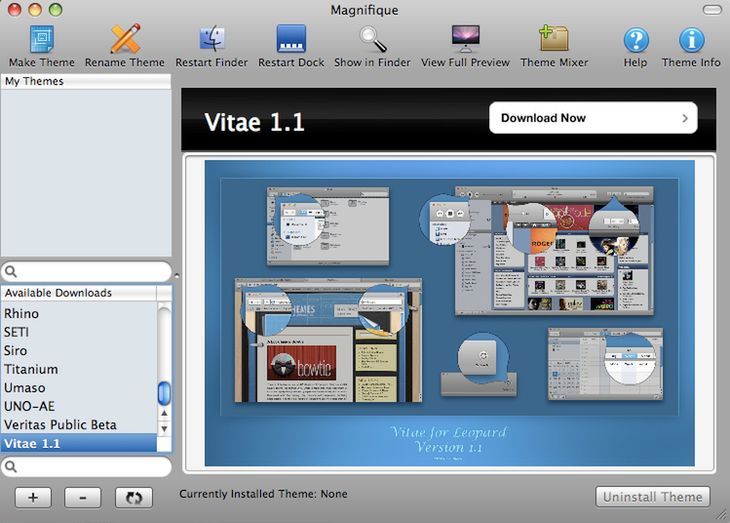730x523 pixels.
Task: Click the yellow minimize window button
Action: click(x=35, y=9)
